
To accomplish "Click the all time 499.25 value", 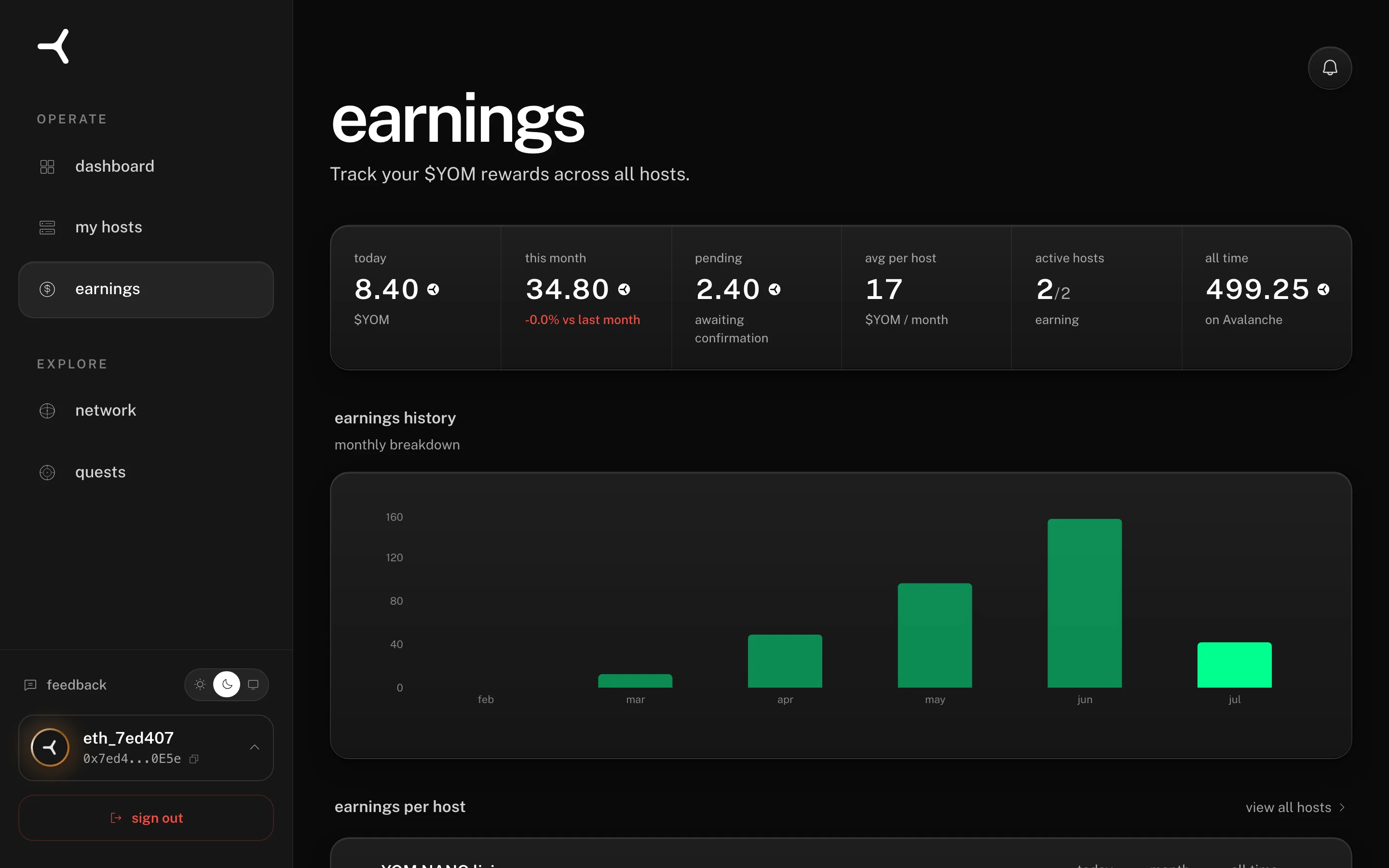I will 1257,289.
